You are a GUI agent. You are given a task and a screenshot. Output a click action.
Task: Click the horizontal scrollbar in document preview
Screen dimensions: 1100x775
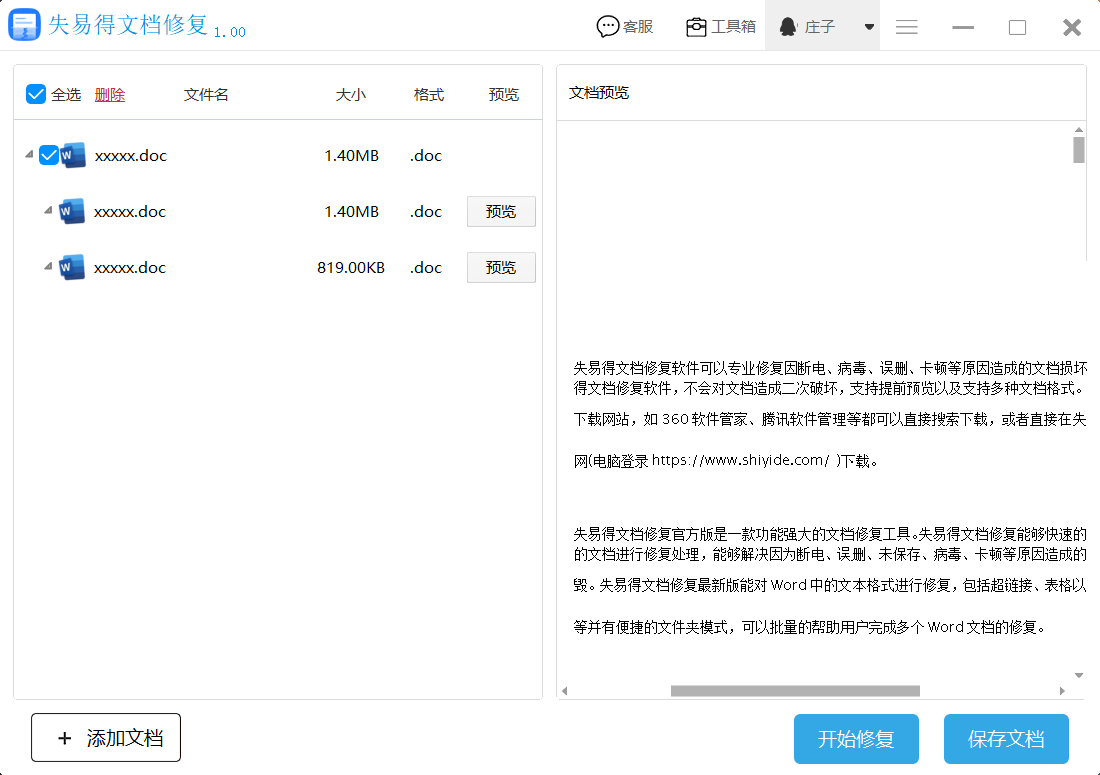[795, 691]
